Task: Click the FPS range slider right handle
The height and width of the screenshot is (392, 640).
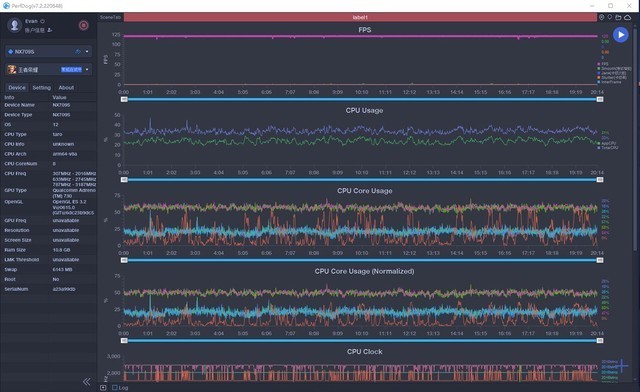Action: (x=600, y=99)
